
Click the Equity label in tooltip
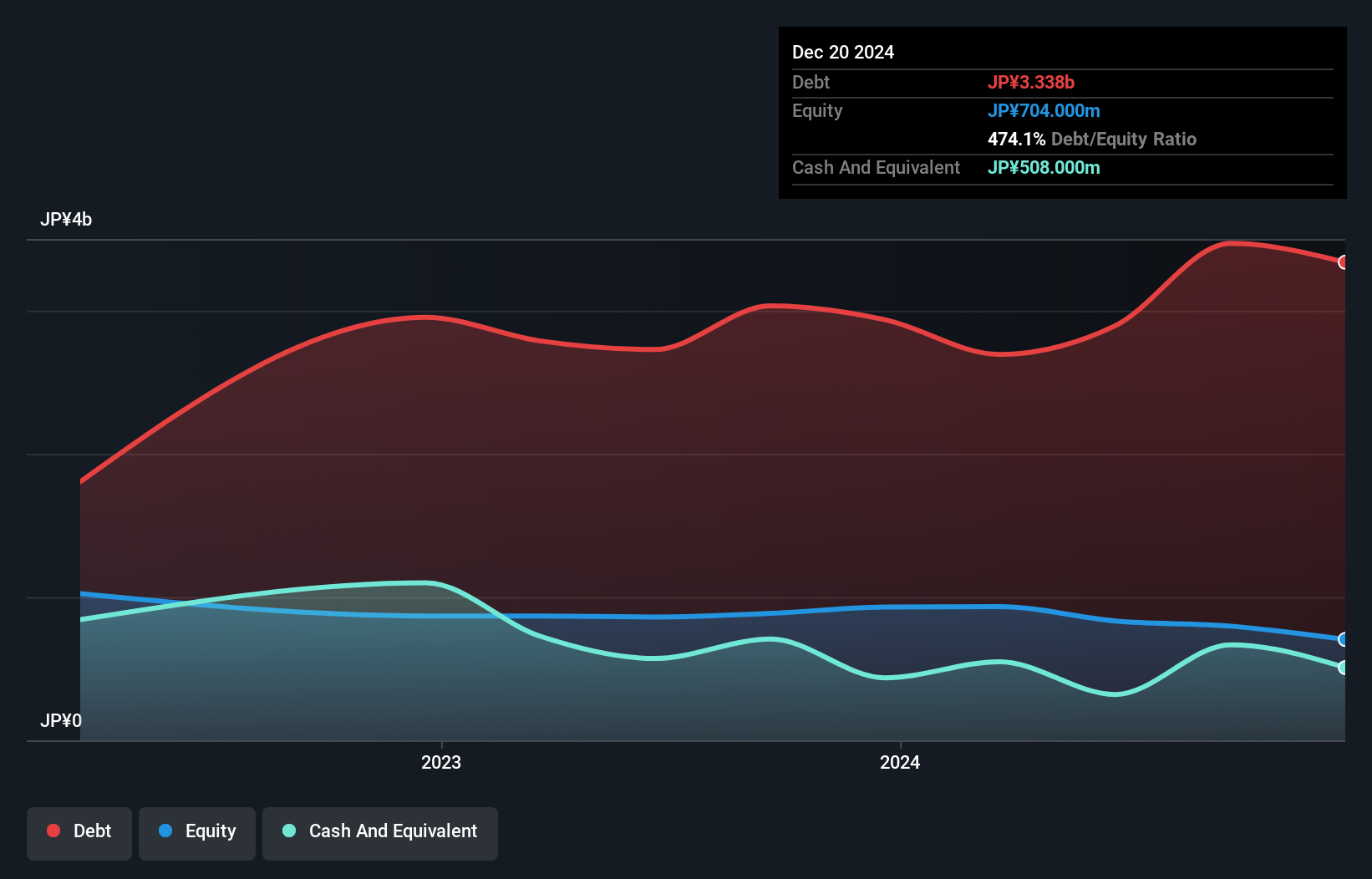pos(817,110)
